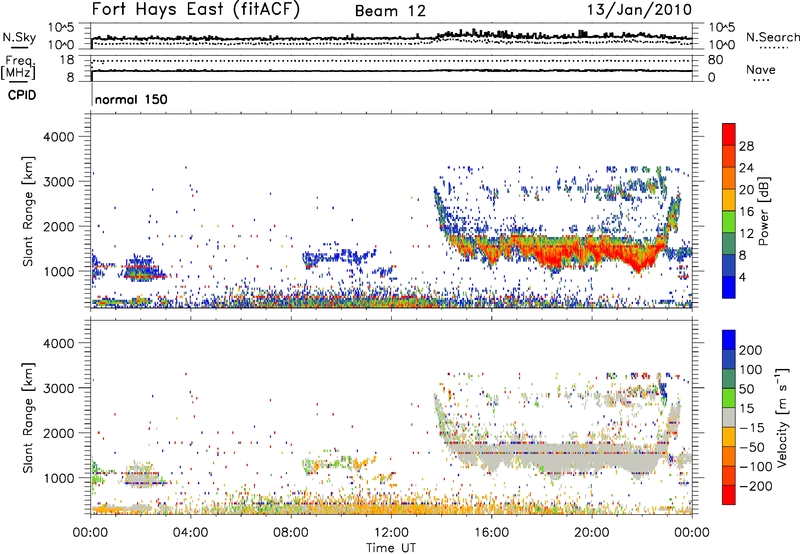
Task: Pick the red bottom segment of velocity color bar
Action: [729, 495]
